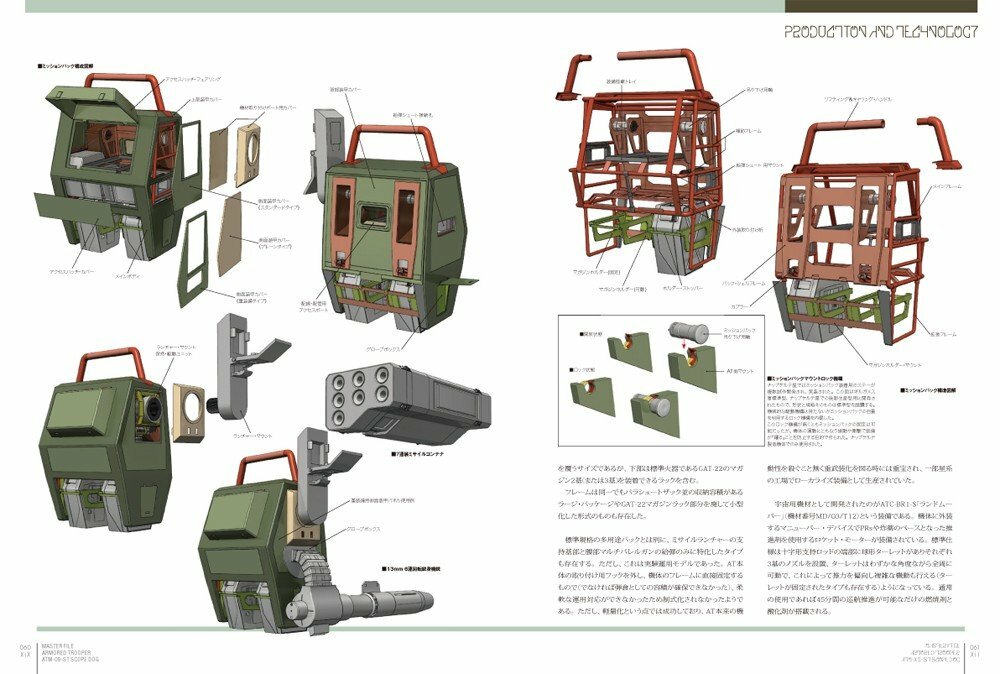The image size is (1000, 674).
Task: Click 'ATM-09-ST SCOPE DOG' in the left footer
Action: coord(70,660)
